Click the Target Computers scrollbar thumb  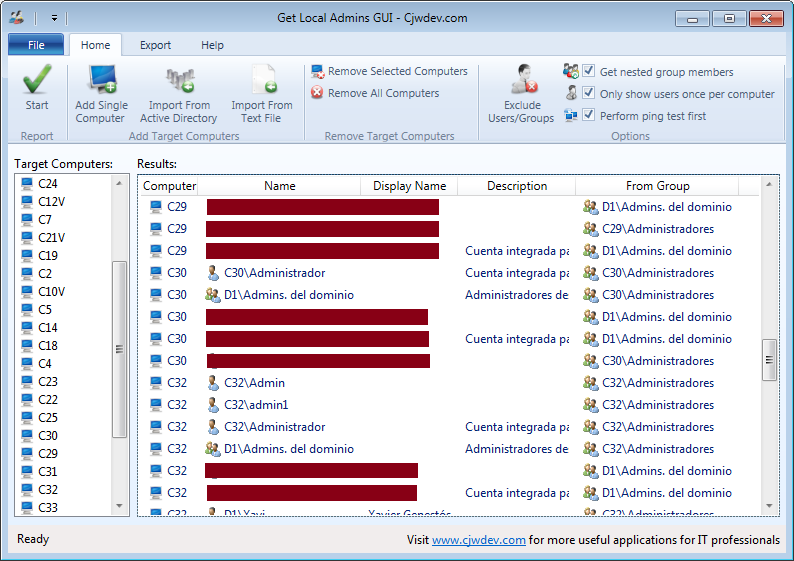tap(120, 349)
